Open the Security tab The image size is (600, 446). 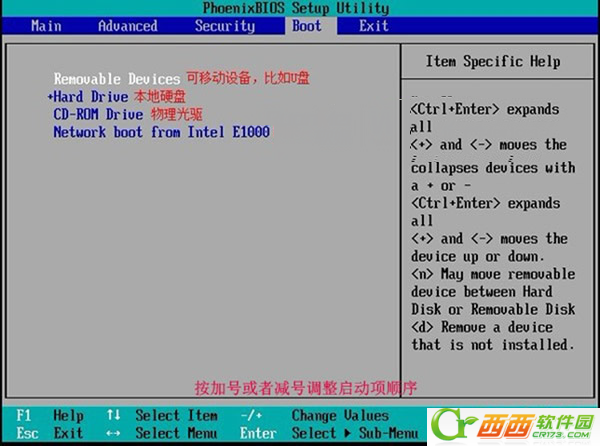coord(225,26)
